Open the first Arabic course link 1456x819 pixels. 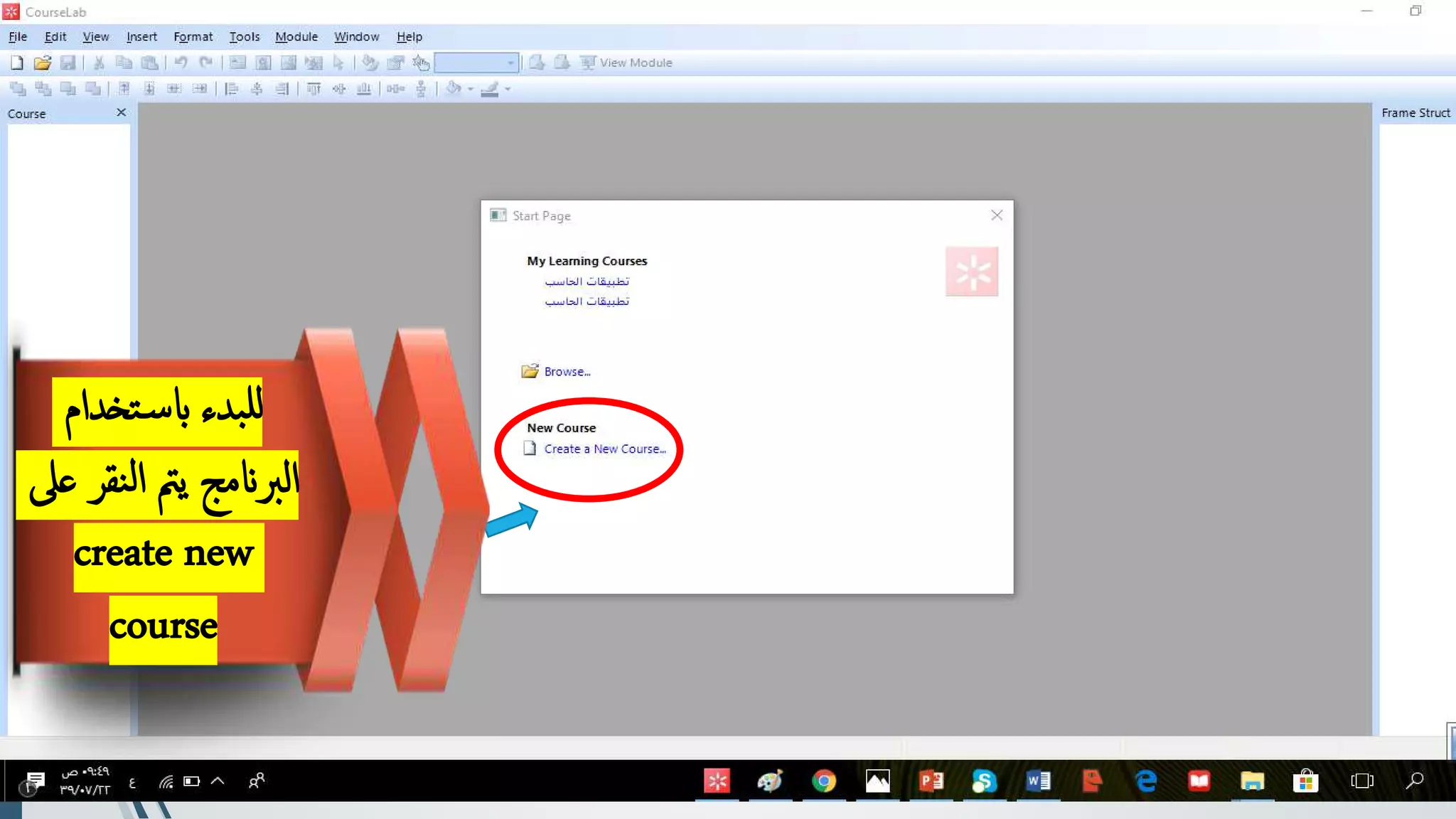coord(587,282)
